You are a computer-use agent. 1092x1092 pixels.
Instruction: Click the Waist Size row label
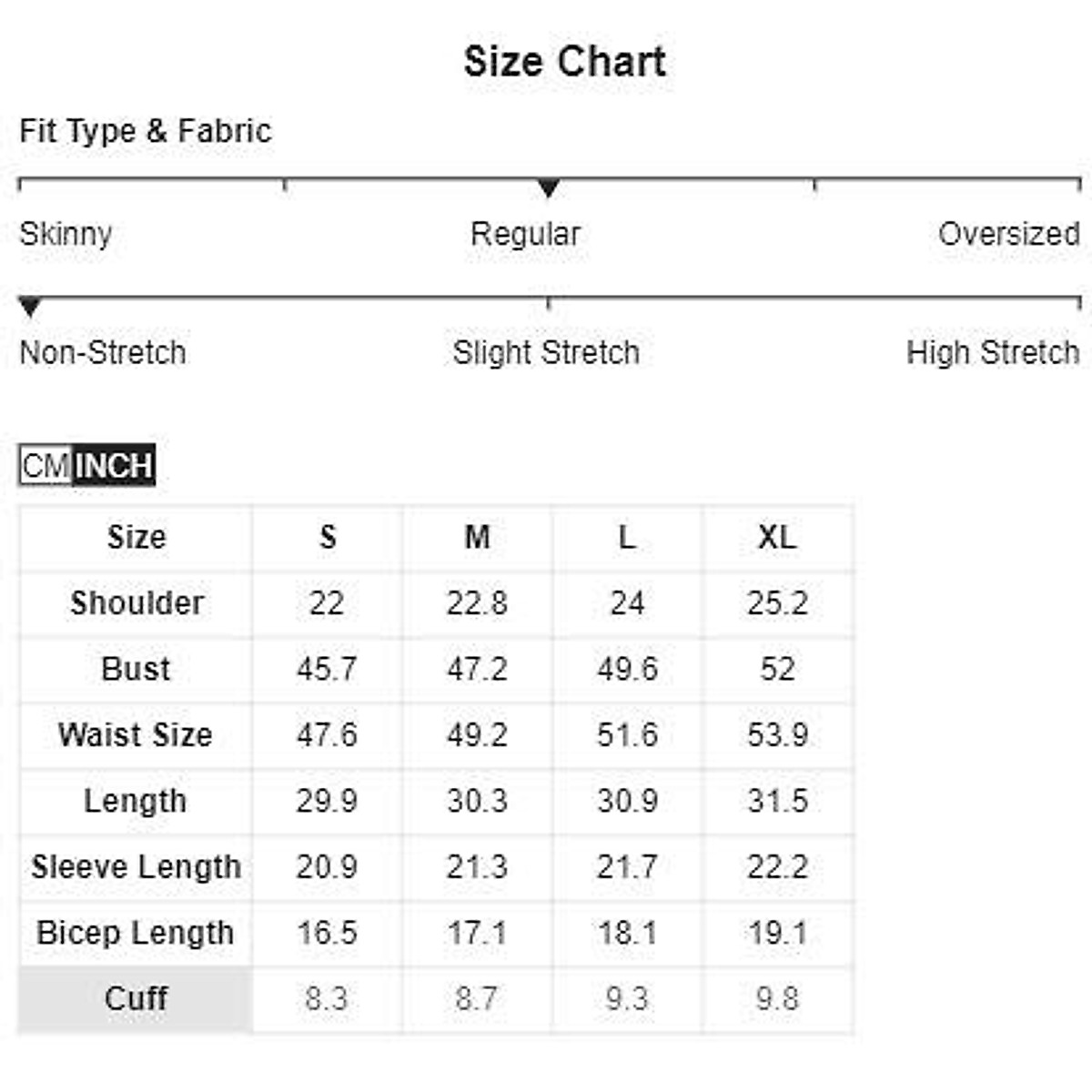[136, 734]
